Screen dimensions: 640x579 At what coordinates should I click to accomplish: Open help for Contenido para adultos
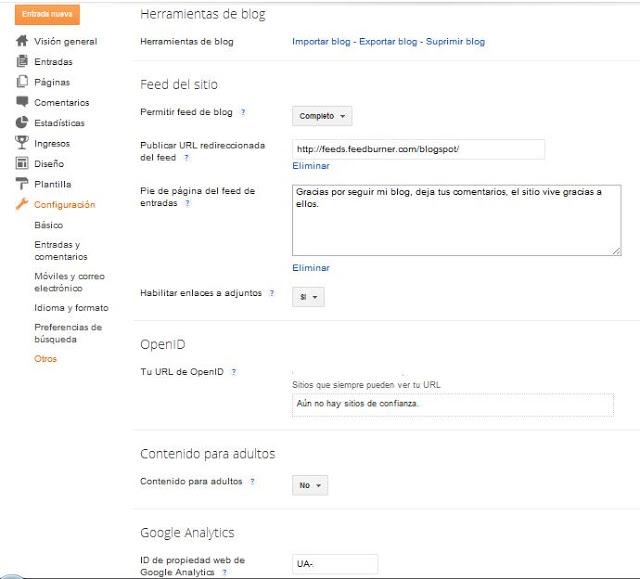point(253,481)
